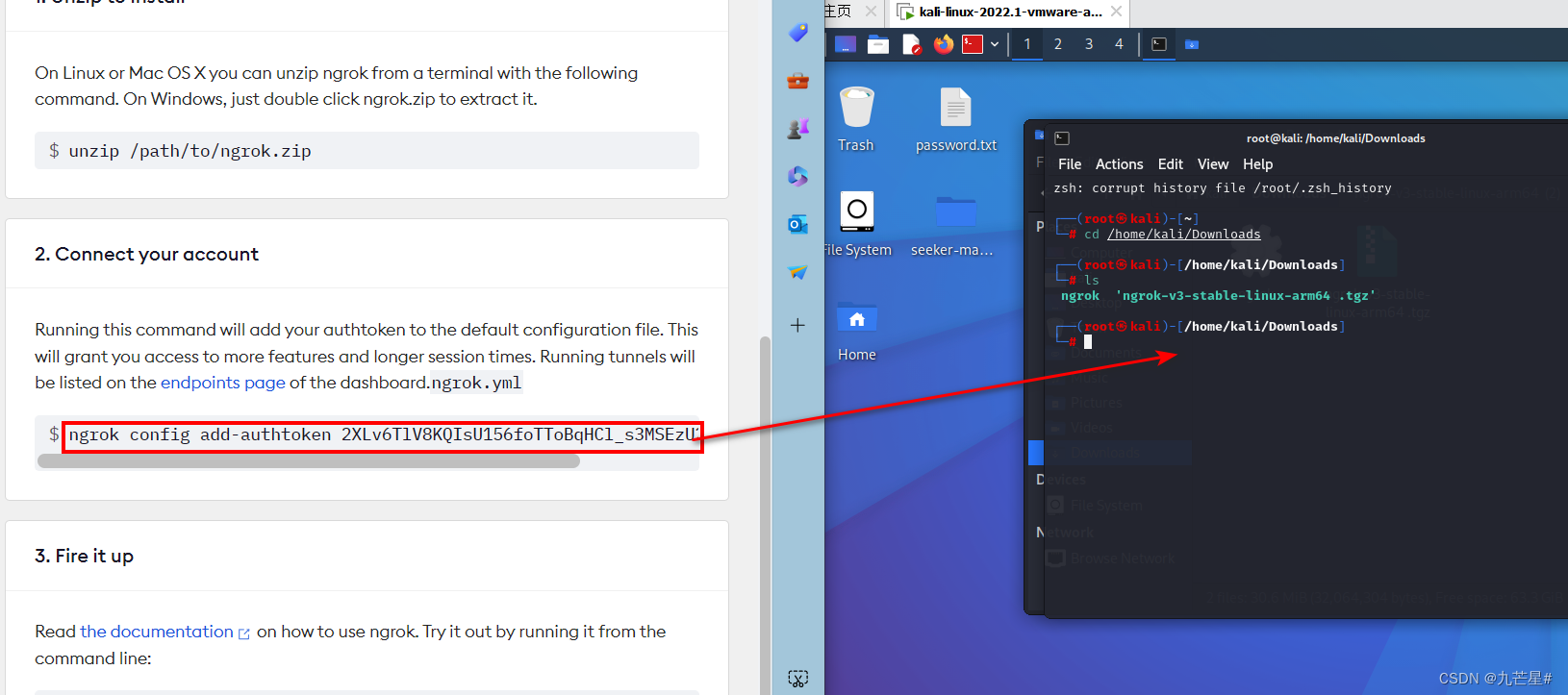The width and height of the screenshot is (1568, 695).
Task: Launch the text editor icon in Kali panel
Action: [x=912, y=44]
